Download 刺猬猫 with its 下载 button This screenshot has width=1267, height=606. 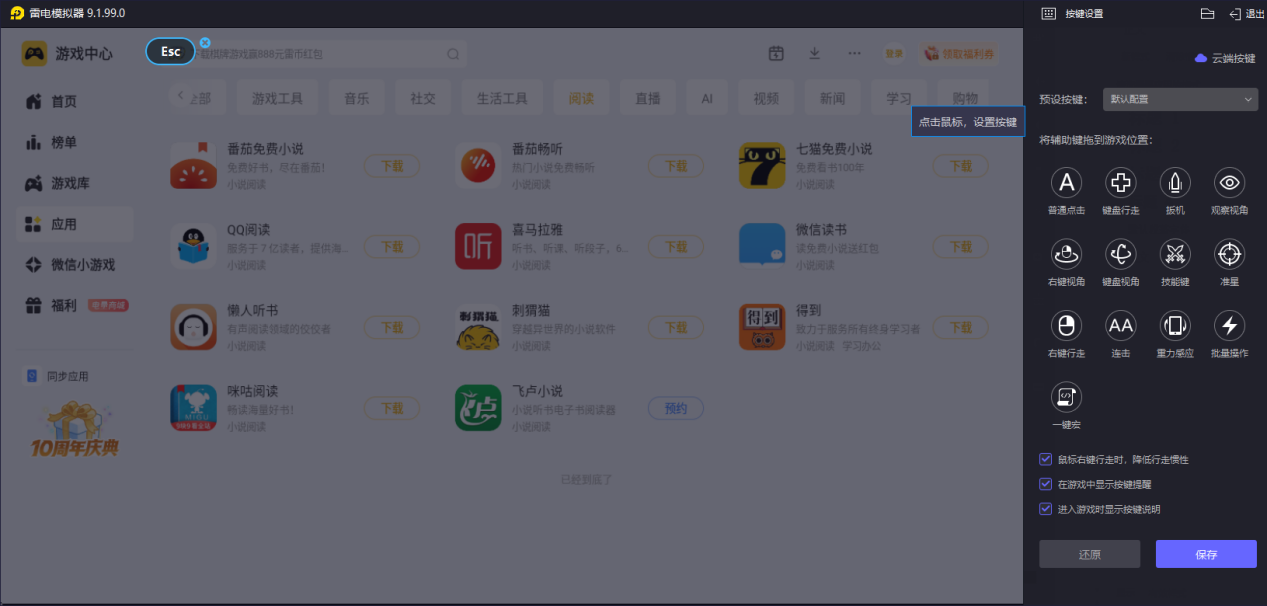click(x=676, y=328)
